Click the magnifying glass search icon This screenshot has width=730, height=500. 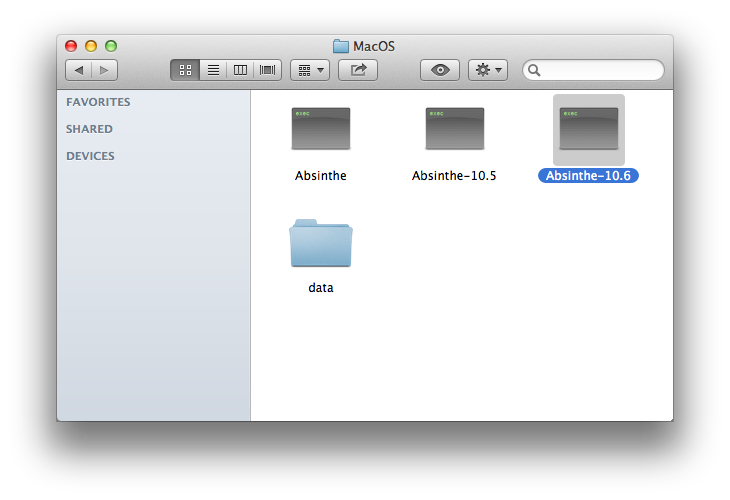(x=534, y=70)
